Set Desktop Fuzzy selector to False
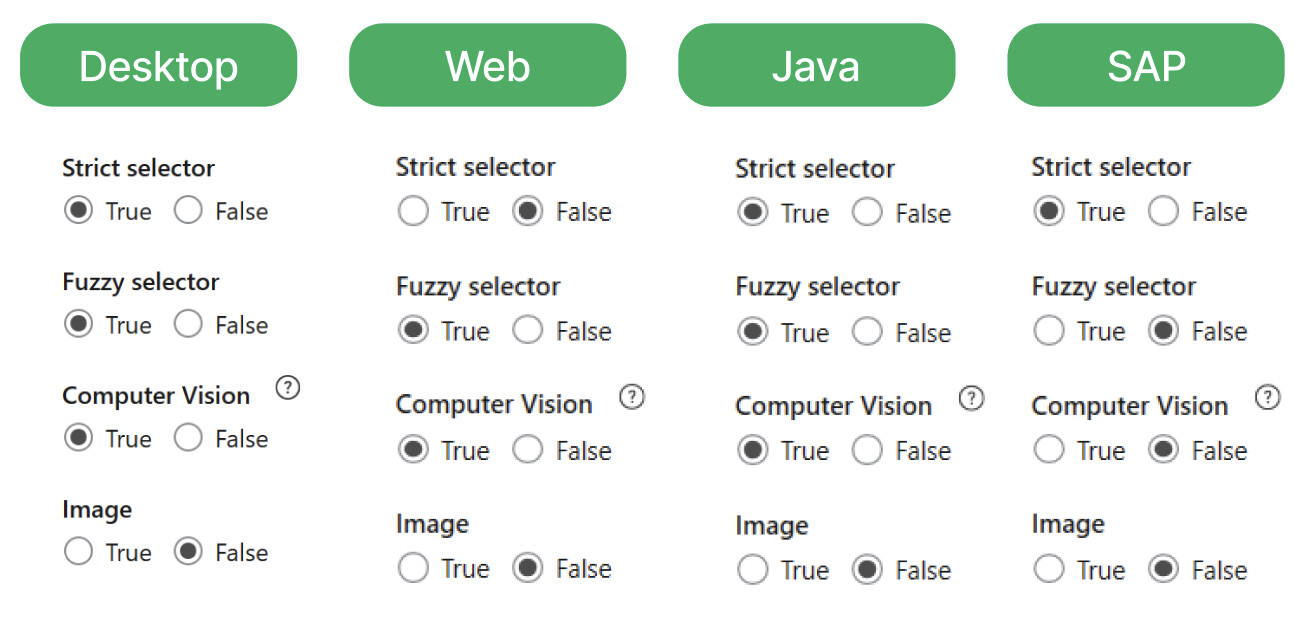The image size is (1308, 620). coord(188,325)
